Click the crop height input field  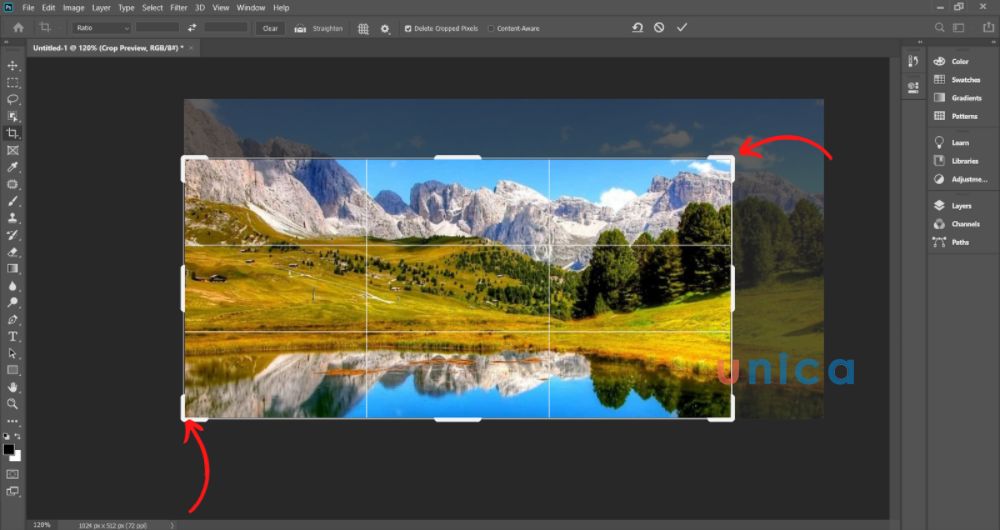[x=226, y=28]
